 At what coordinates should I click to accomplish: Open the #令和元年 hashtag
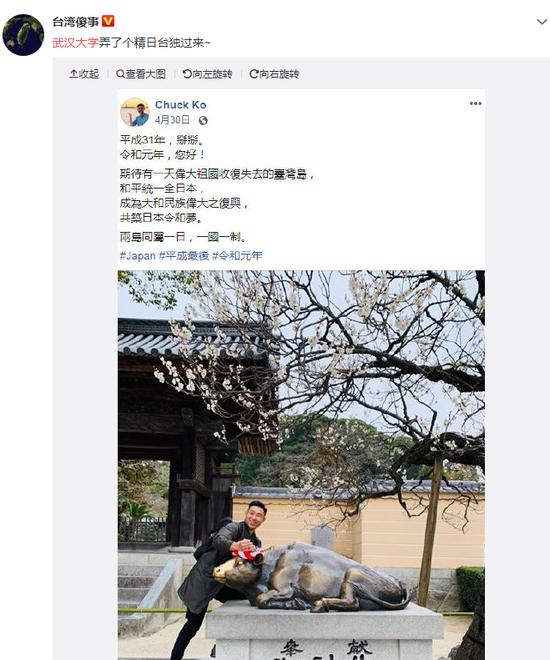[237, 255]
